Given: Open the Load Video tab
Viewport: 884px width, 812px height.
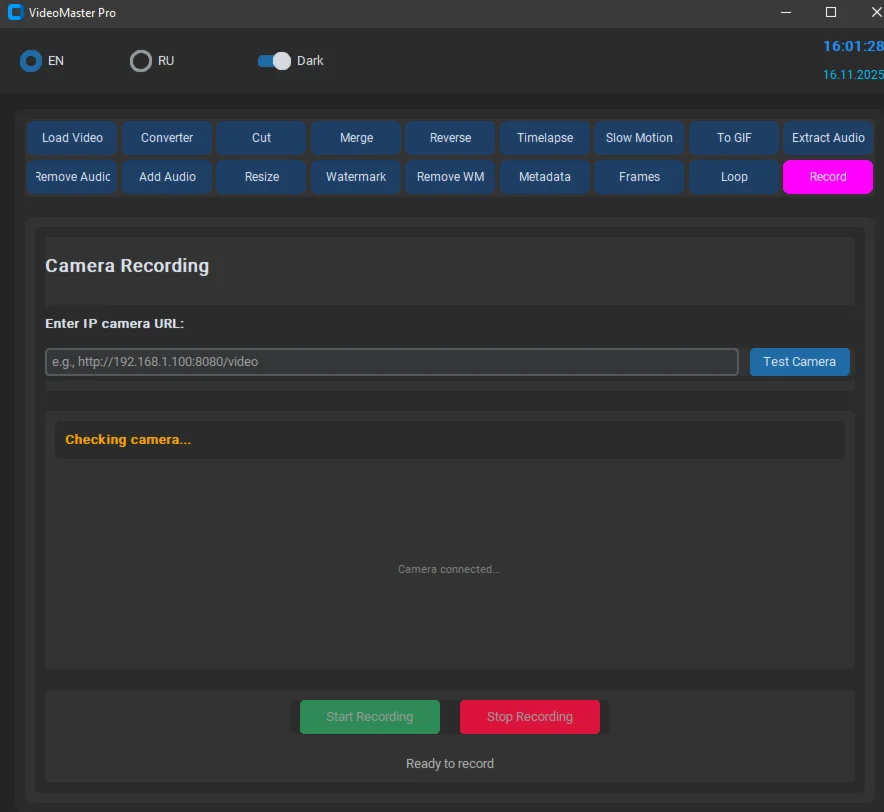Looking at the screenshot, I should (x=72, y=138).
